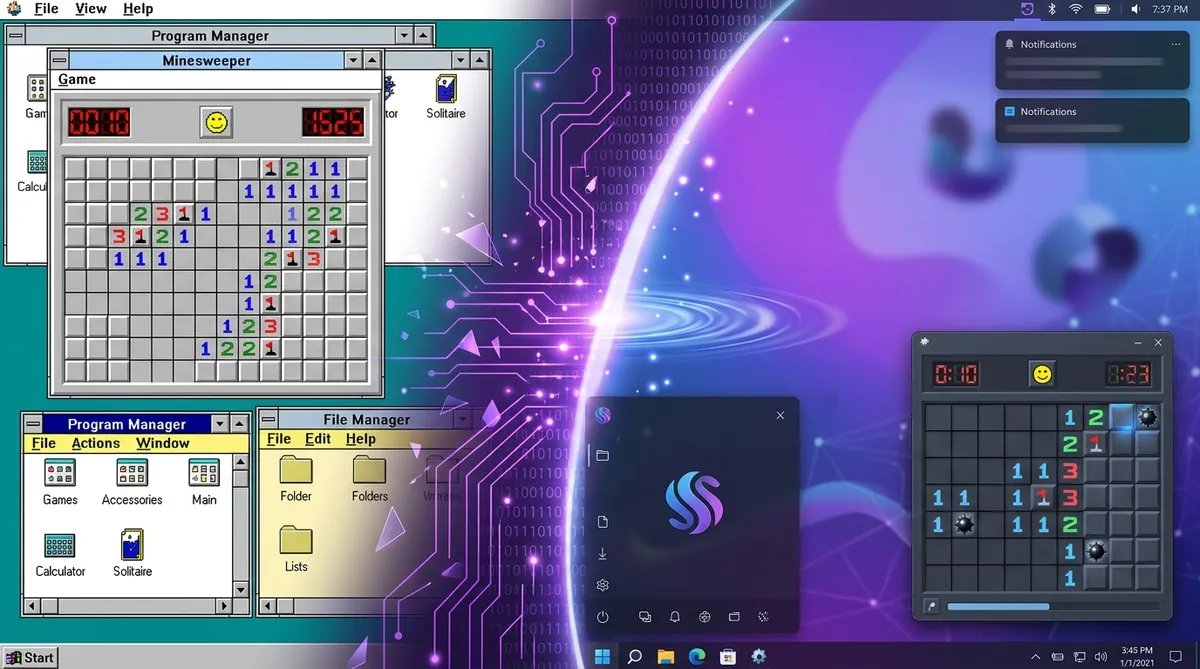The image size is (1200, 669).
Task: Click the yellow smiley in retro Minesweeper
Action: point(215,123)
